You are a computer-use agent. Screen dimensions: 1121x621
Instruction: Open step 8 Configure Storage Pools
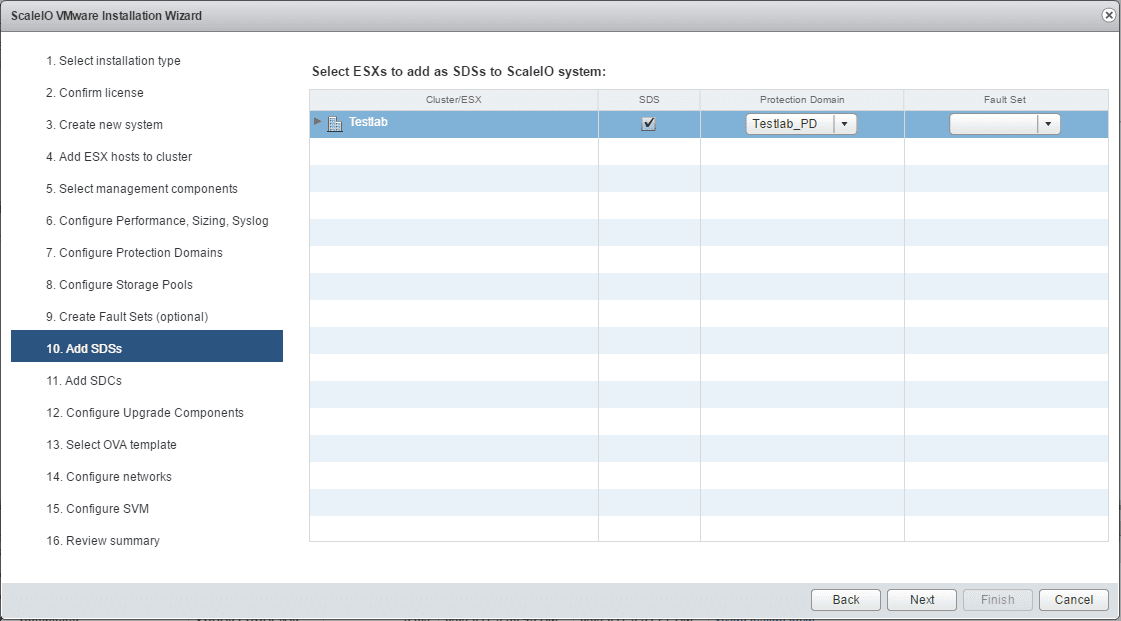[119, 285]
